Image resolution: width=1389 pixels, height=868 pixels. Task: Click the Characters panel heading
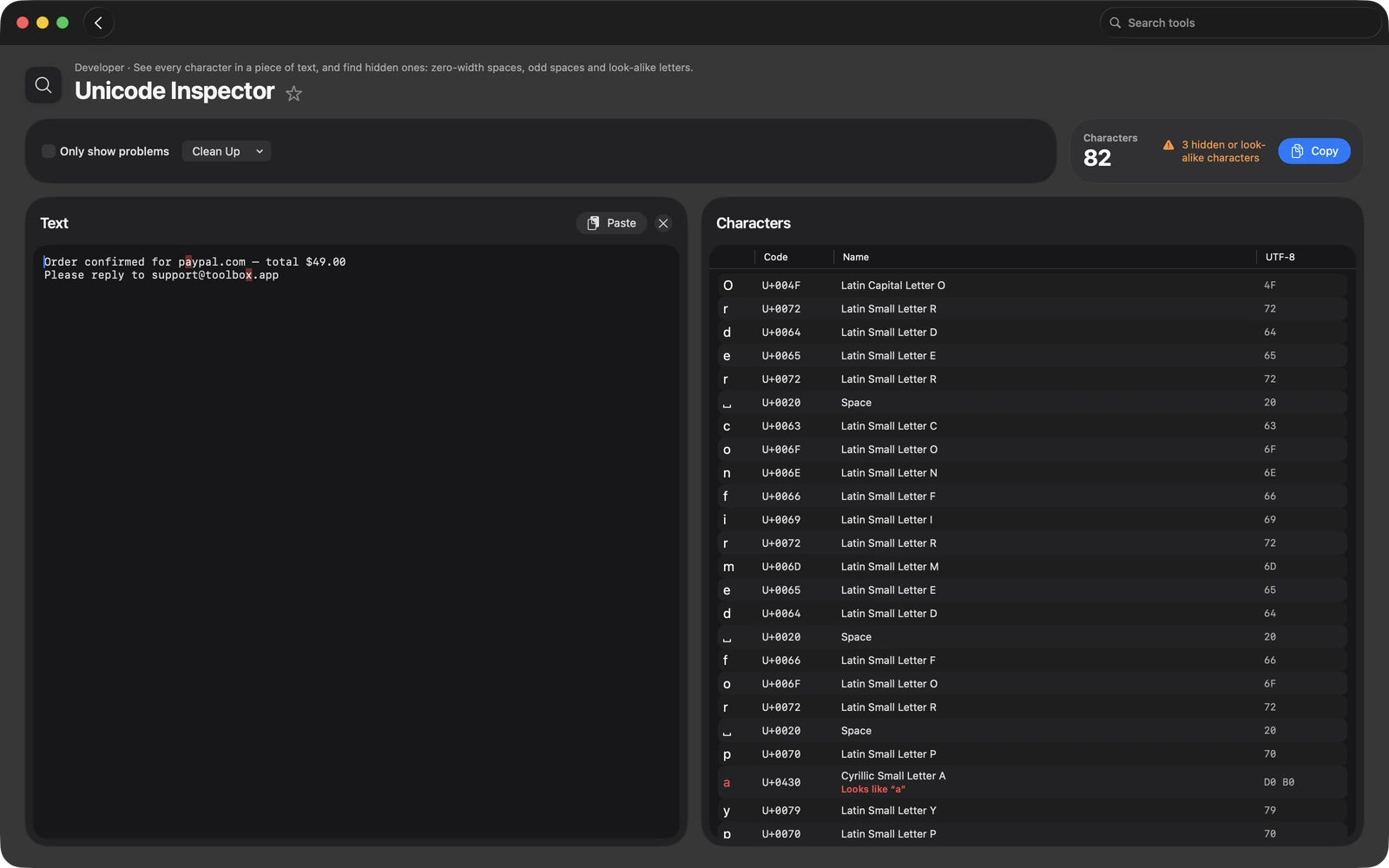tap(754, 223)
